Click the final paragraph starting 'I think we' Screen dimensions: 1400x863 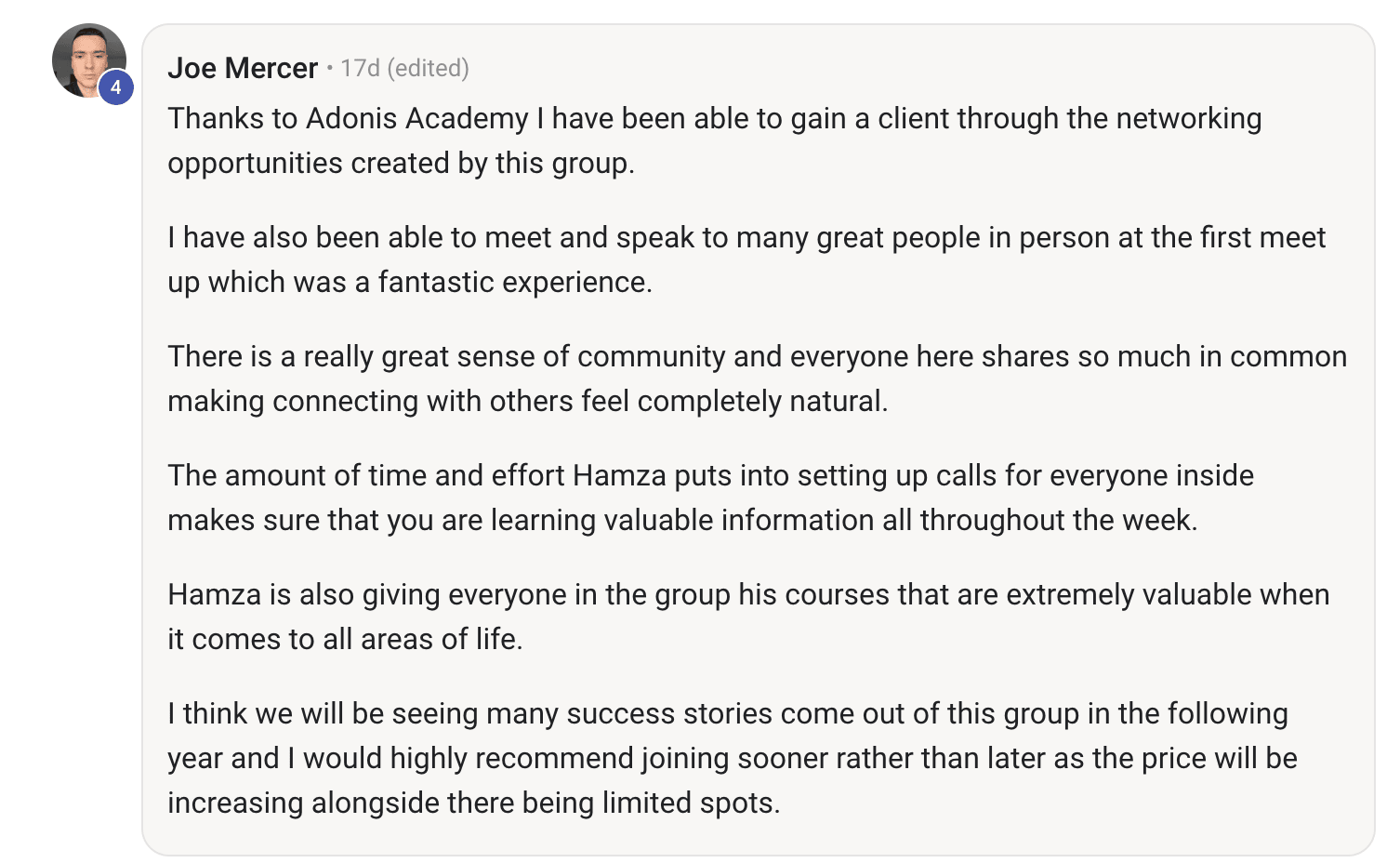pos(733,758)
